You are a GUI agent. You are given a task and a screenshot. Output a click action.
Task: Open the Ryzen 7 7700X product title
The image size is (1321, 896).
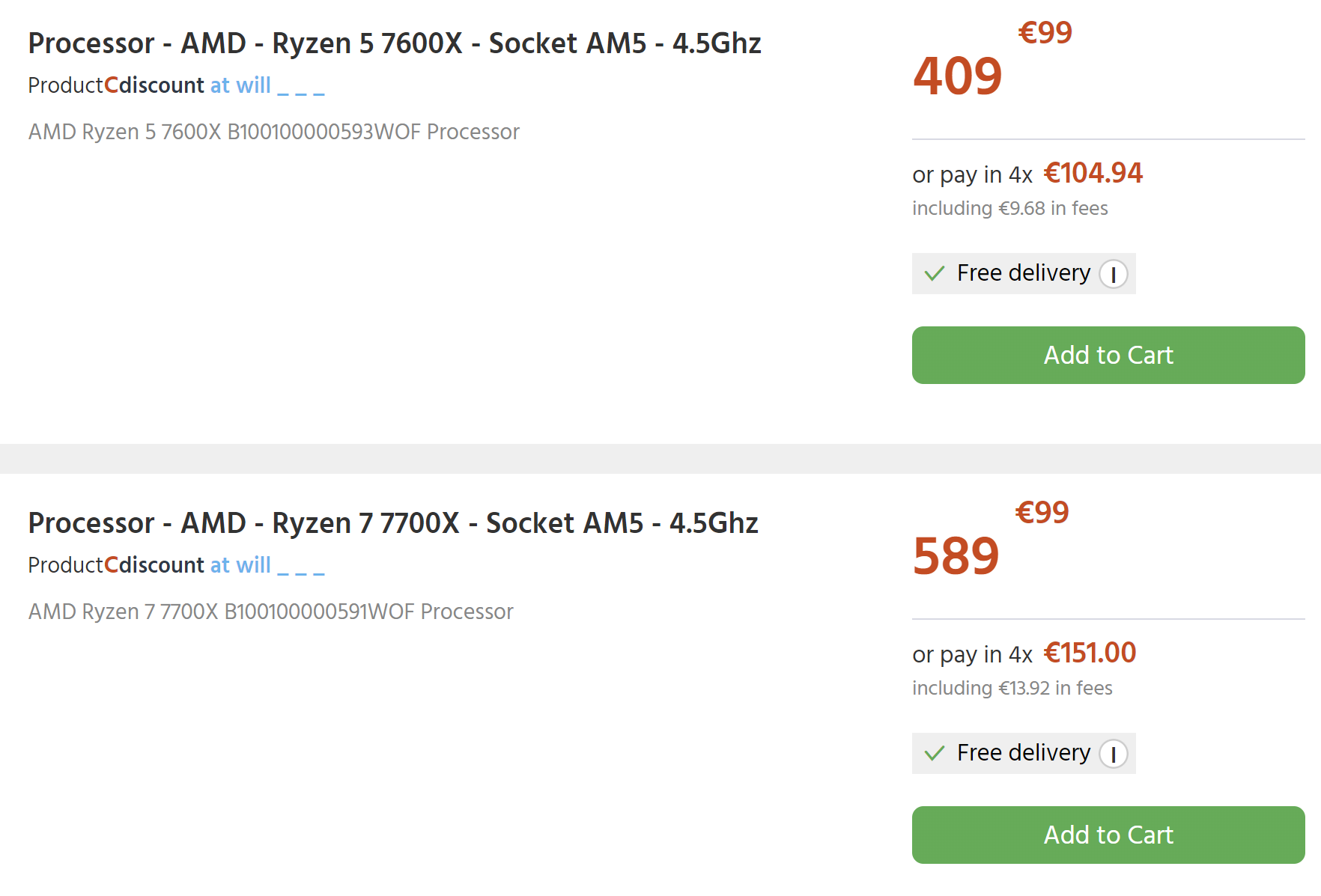click(x=393, y=523)
